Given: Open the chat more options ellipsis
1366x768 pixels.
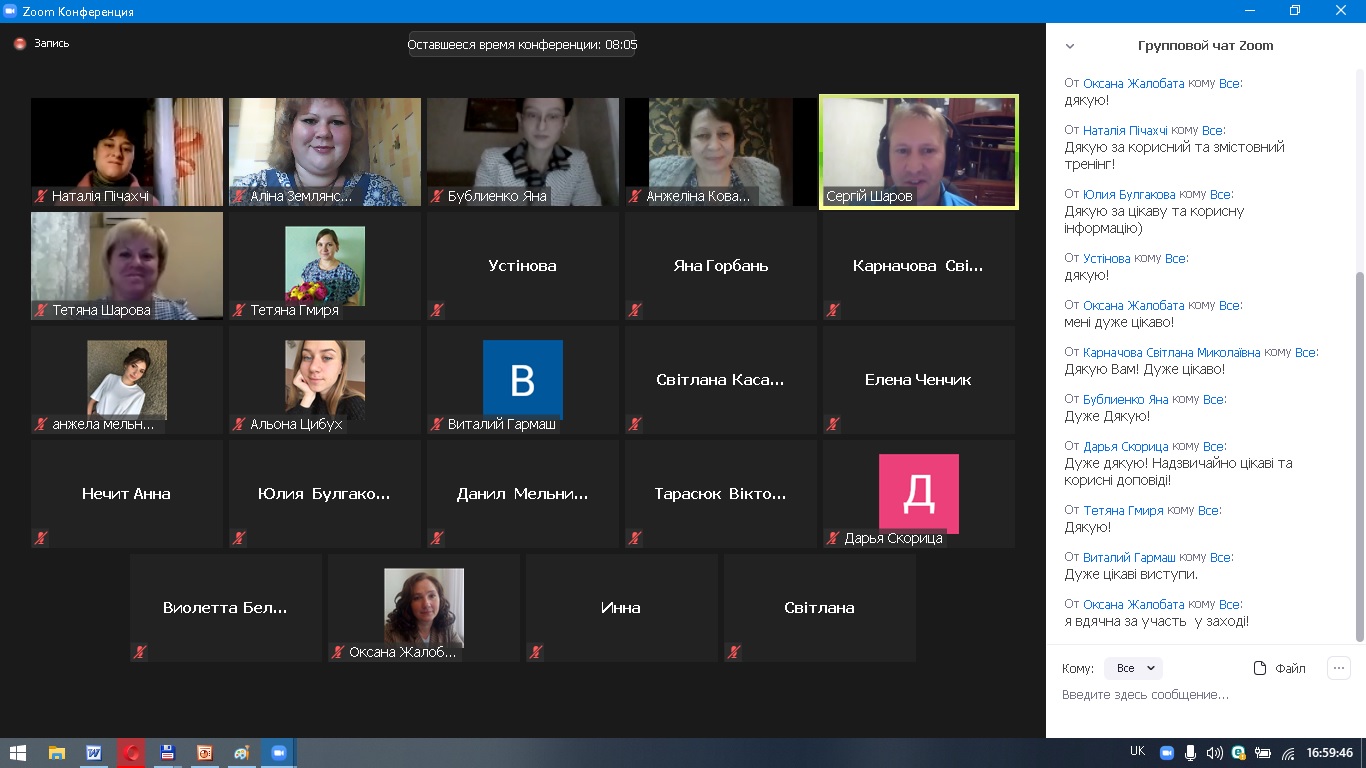Looking at the screenshot, I should point(1339,668).
